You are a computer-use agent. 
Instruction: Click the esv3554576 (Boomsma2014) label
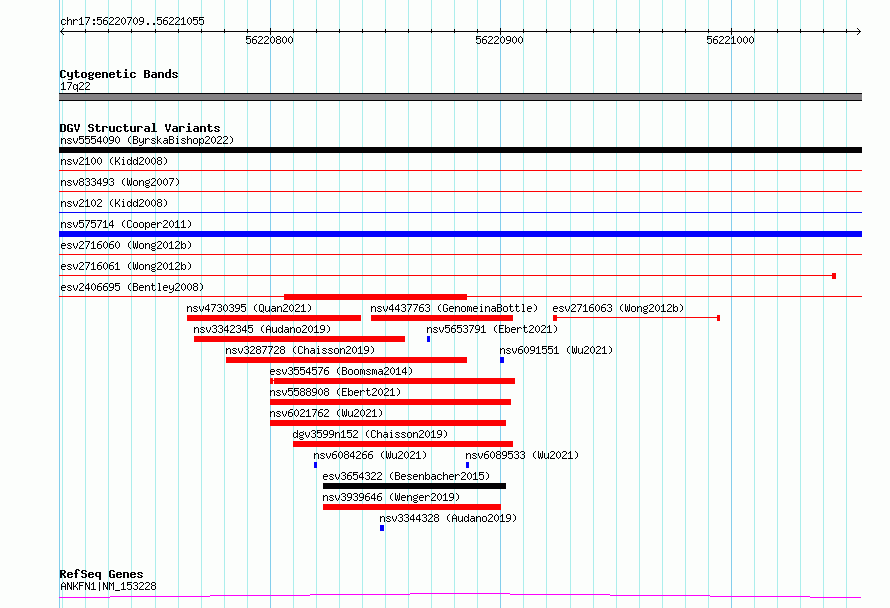tap(341, 371)
